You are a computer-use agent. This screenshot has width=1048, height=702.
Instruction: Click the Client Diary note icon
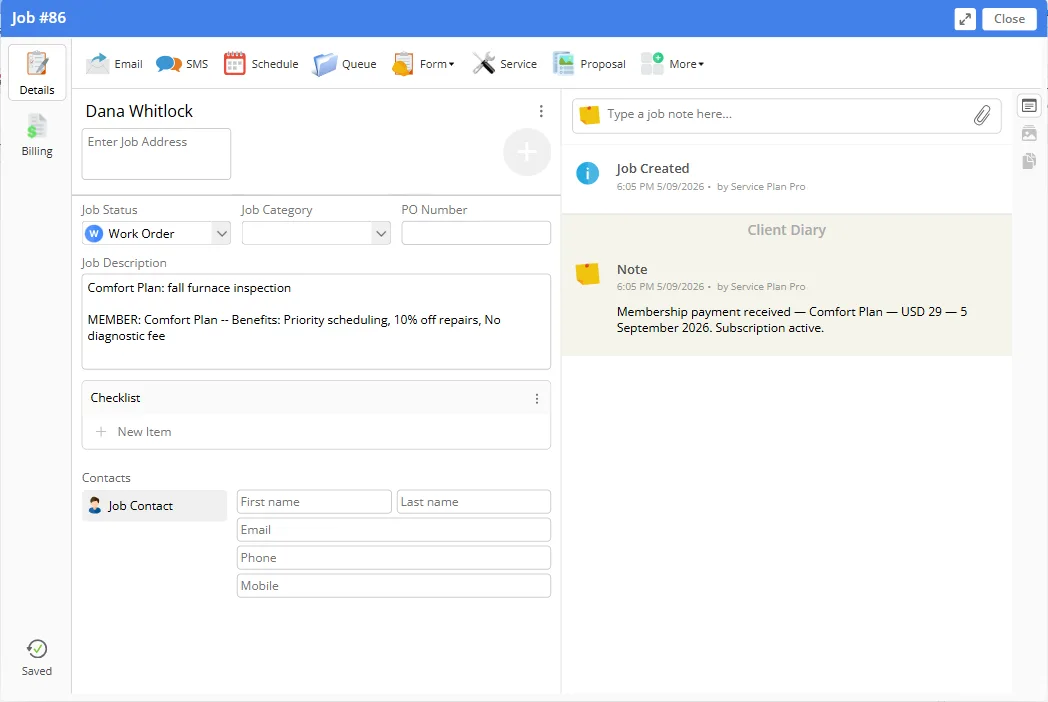click(x=587, y=273)
